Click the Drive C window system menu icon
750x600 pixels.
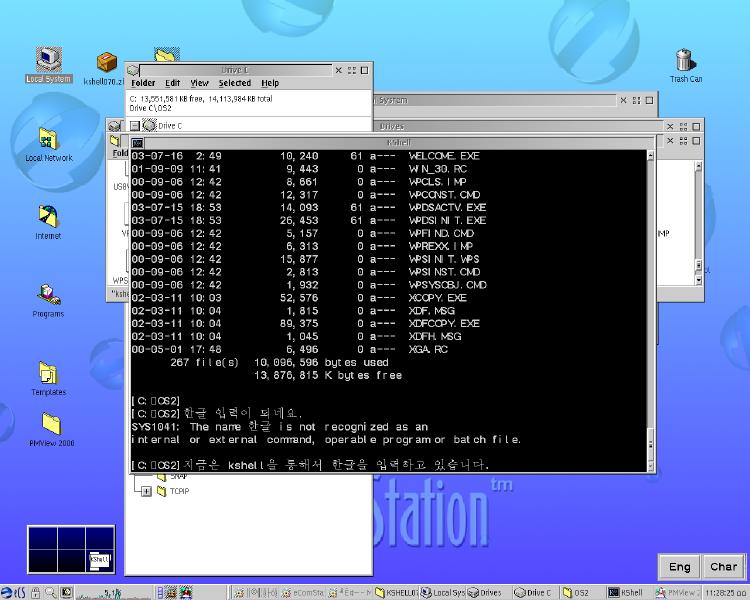coord(132,70)
